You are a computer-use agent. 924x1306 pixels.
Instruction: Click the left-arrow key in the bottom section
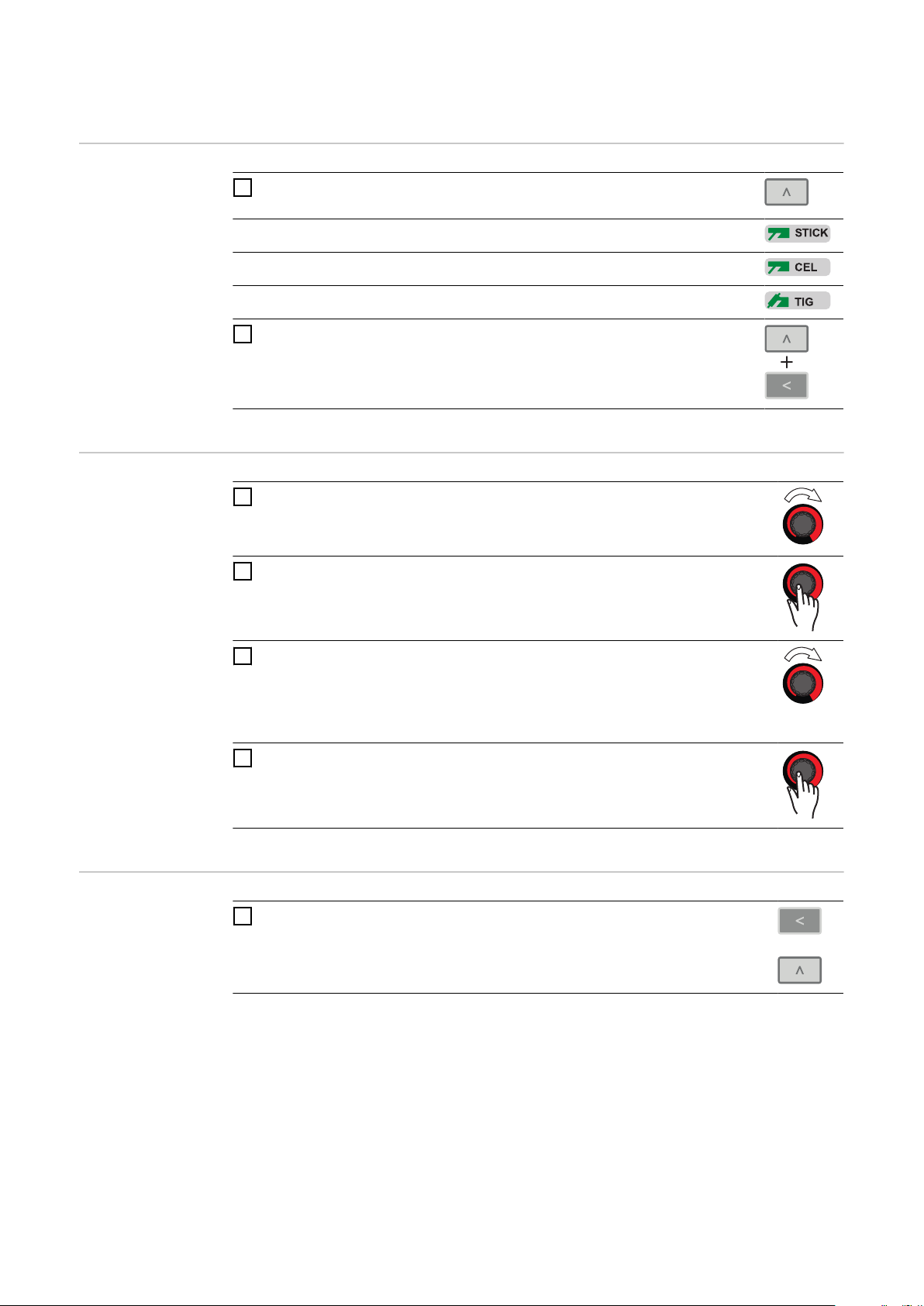[799, 921]
